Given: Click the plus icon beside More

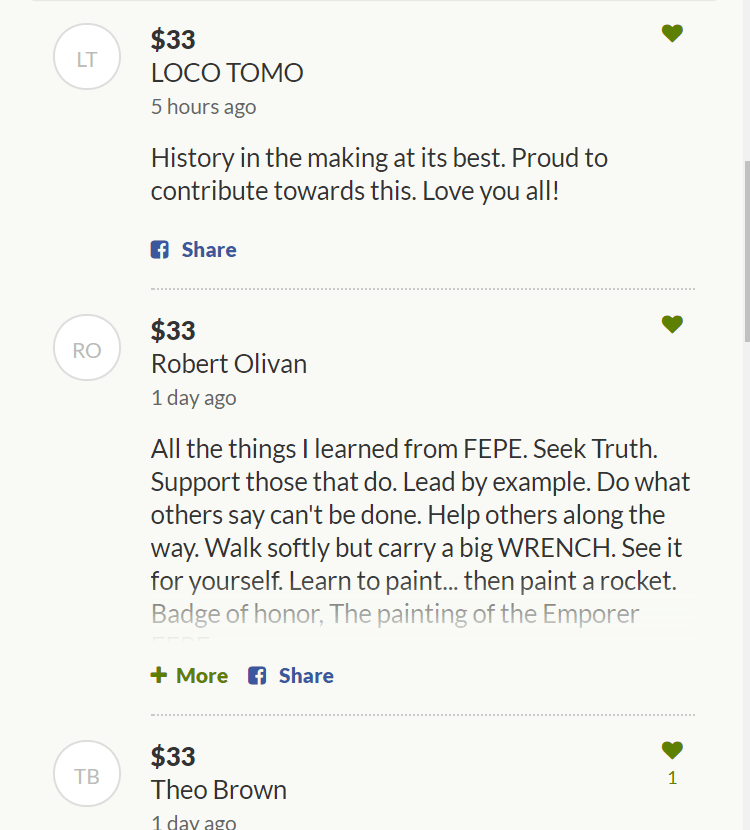Looking at the screenshot, I should [158, 676].
